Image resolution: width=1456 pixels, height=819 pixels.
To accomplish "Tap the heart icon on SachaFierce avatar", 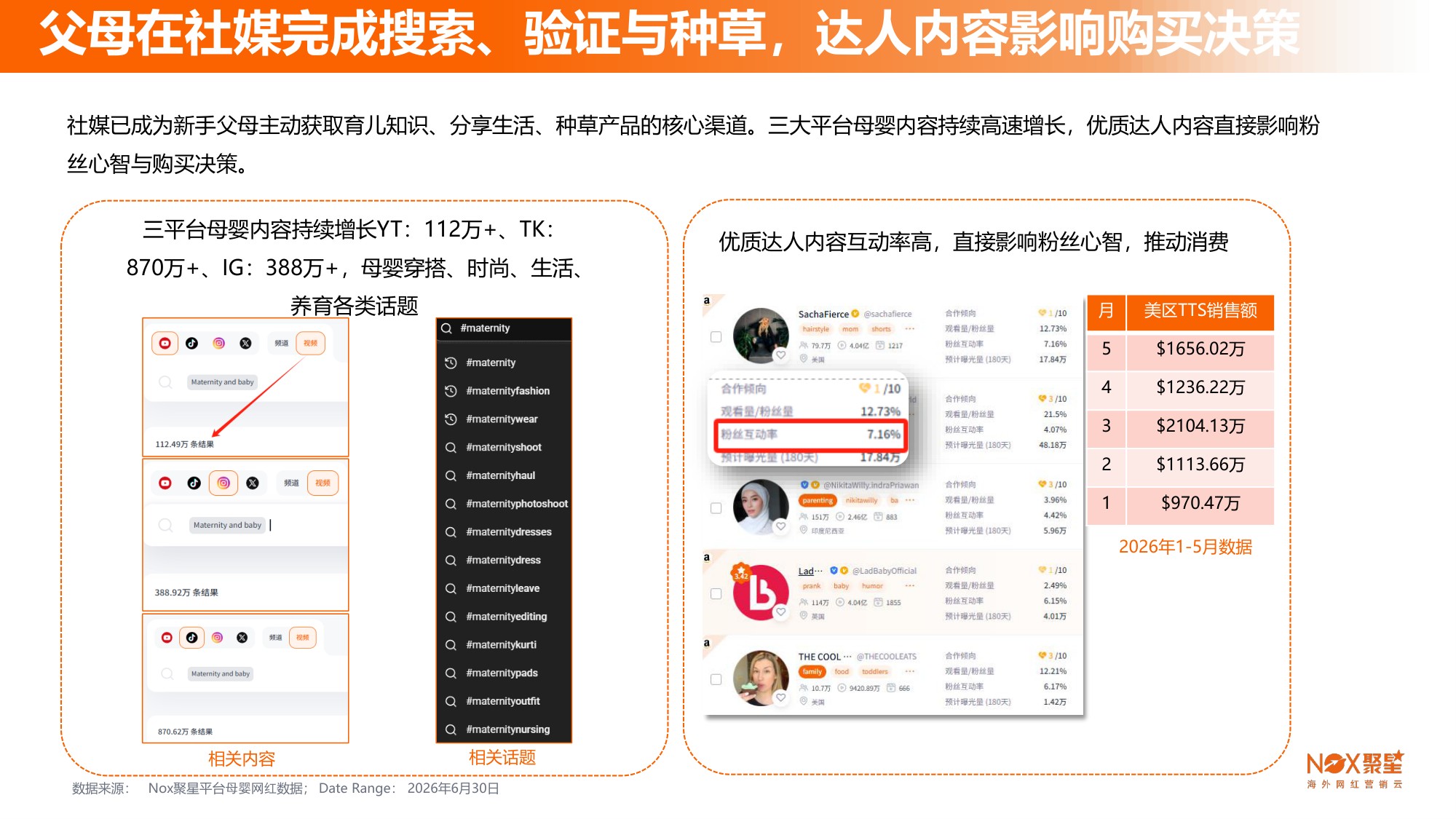I will point(781,355).
